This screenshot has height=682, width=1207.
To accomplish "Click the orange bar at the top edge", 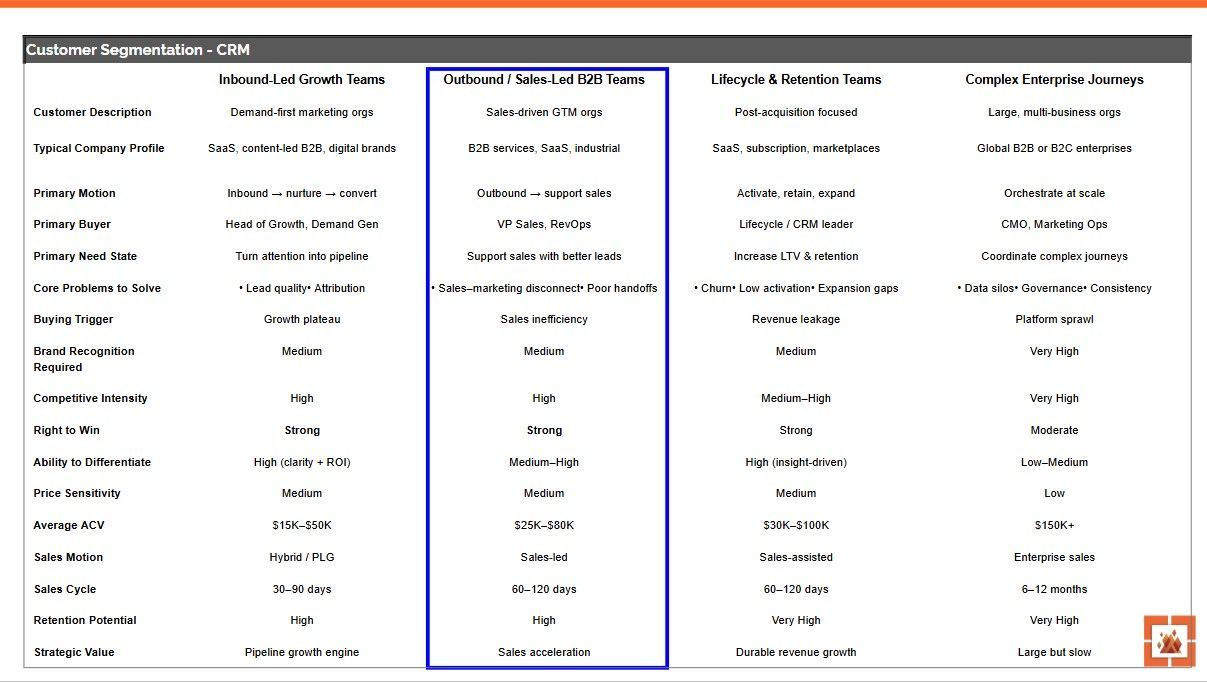I will tap(603, 4).
